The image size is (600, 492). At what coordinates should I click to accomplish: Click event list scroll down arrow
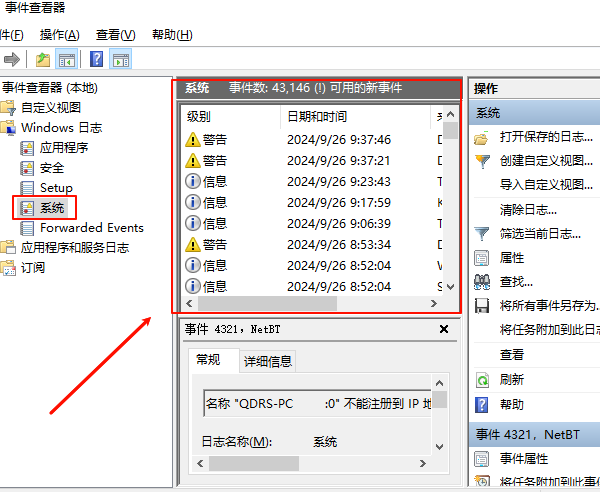451,287
